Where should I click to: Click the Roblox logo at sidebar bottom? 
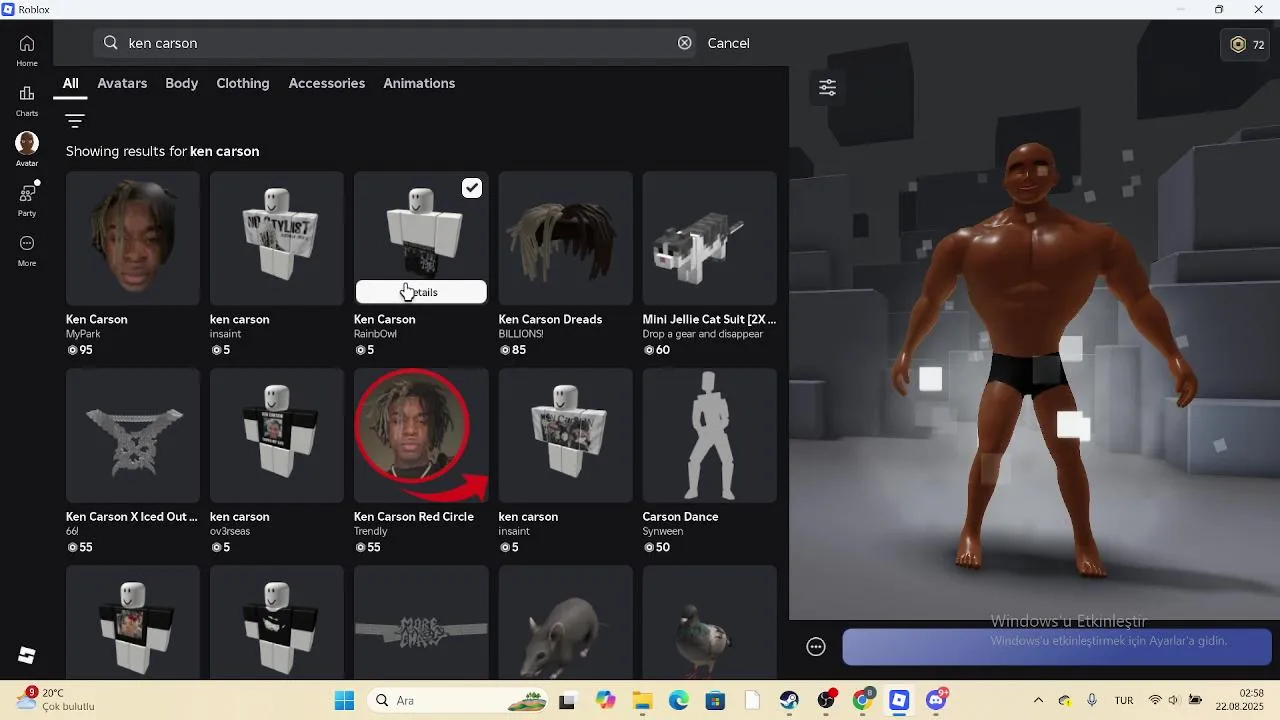pyautogui.click(x=27, y=655)
